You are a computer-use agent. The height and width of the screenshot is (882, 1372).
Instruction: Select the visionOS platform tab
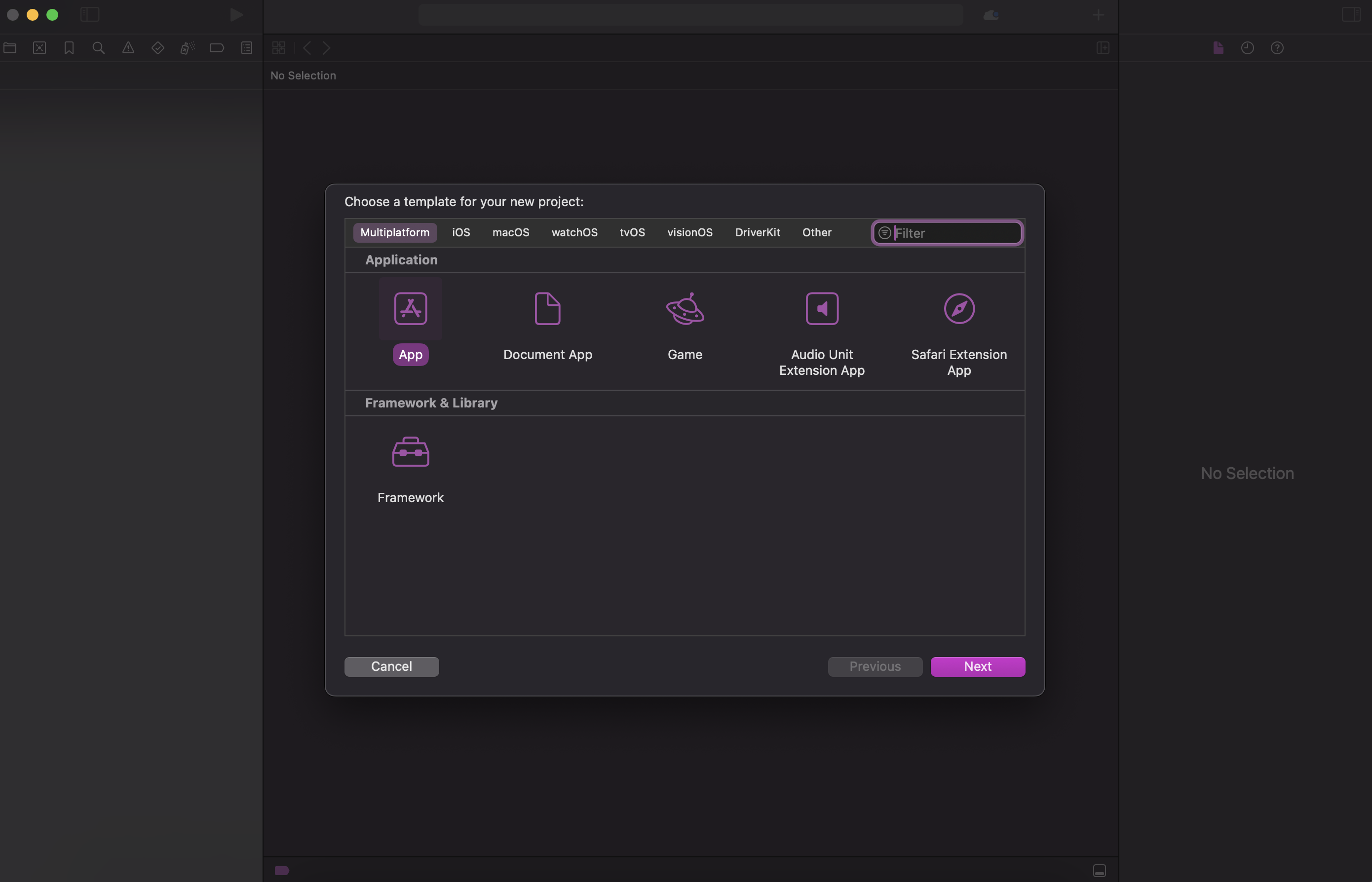(690, 232)
